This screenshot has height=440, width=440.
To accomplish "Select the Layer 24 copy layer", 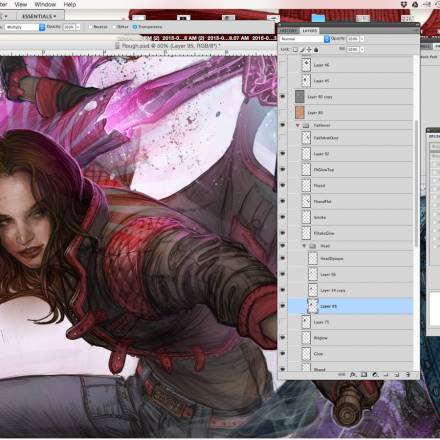I will pyautogui.click(x=350, y=290).
